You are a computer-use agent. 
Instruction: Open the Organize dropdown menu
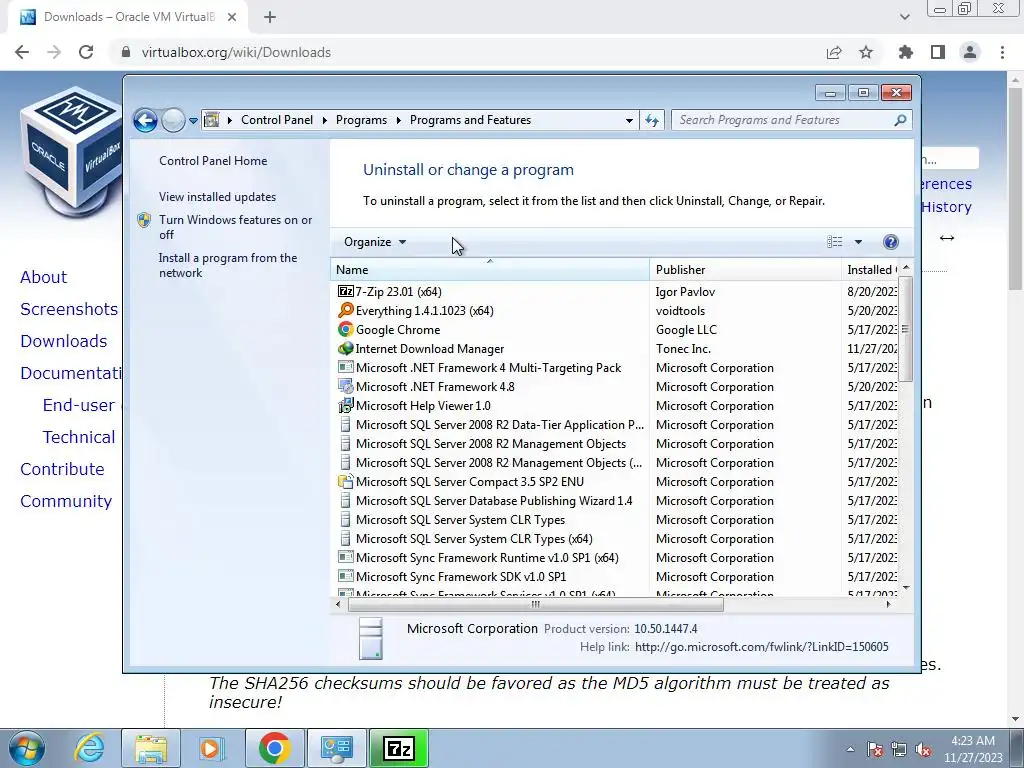tap(375, 242)
